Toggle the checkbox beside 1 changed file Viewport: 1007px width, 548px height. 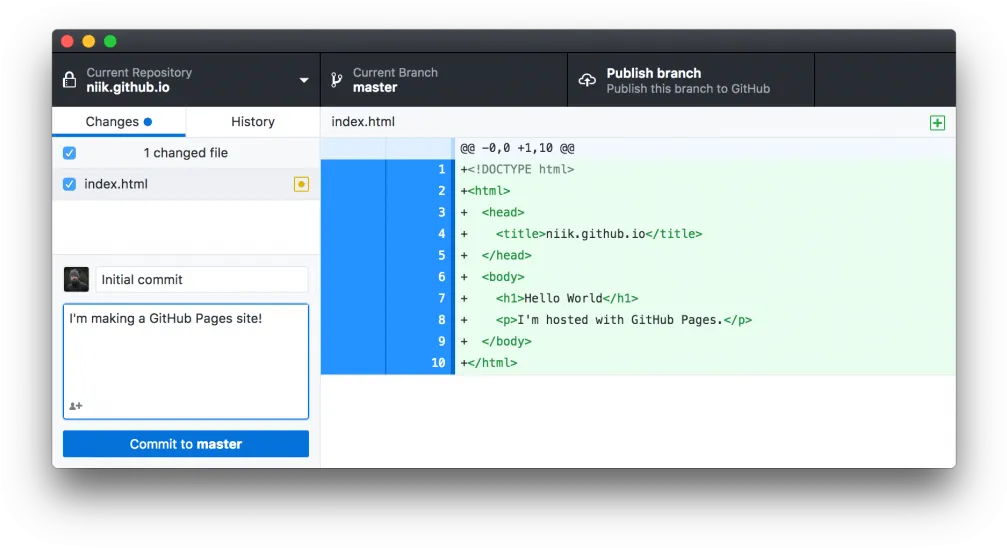69,153
